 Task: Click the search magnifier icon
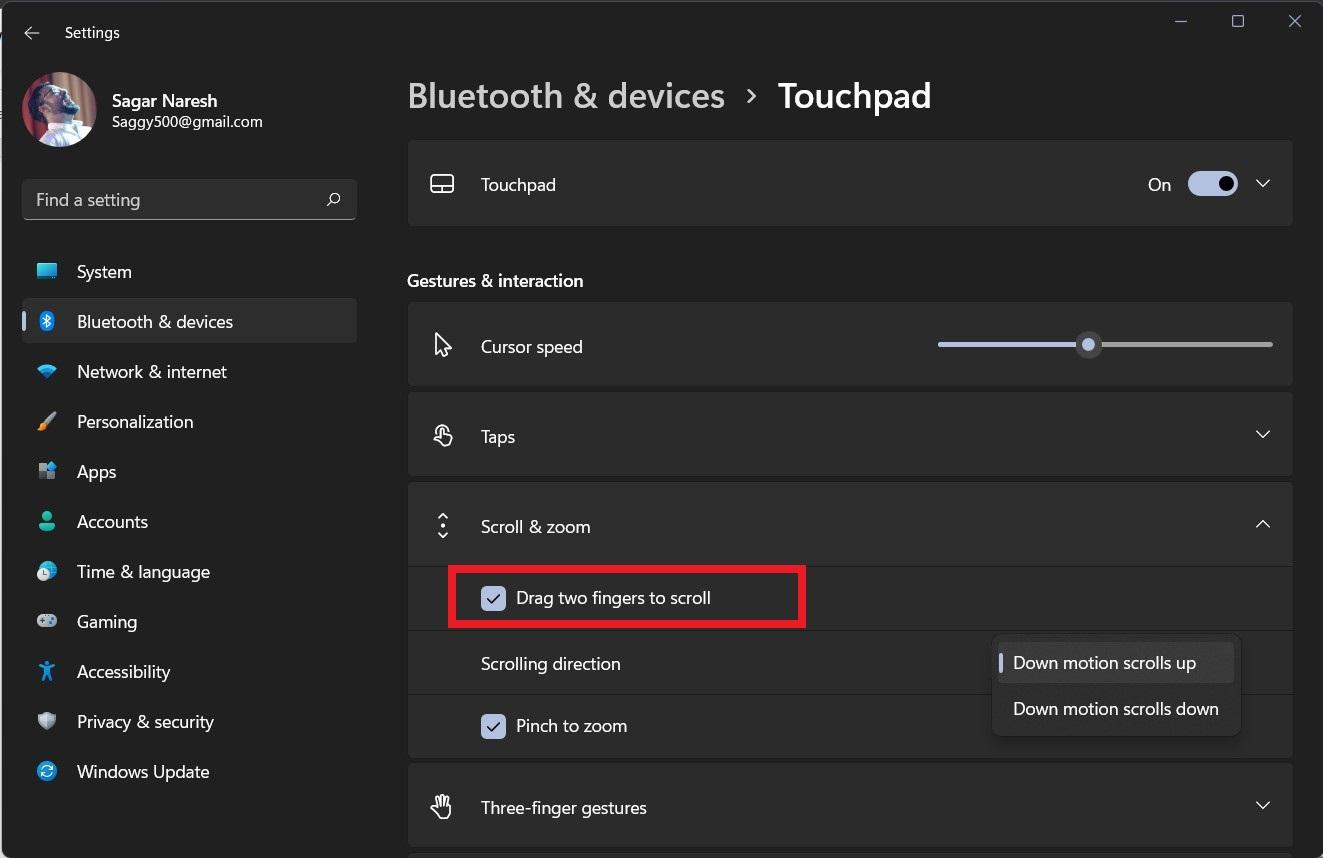[333, 200]
